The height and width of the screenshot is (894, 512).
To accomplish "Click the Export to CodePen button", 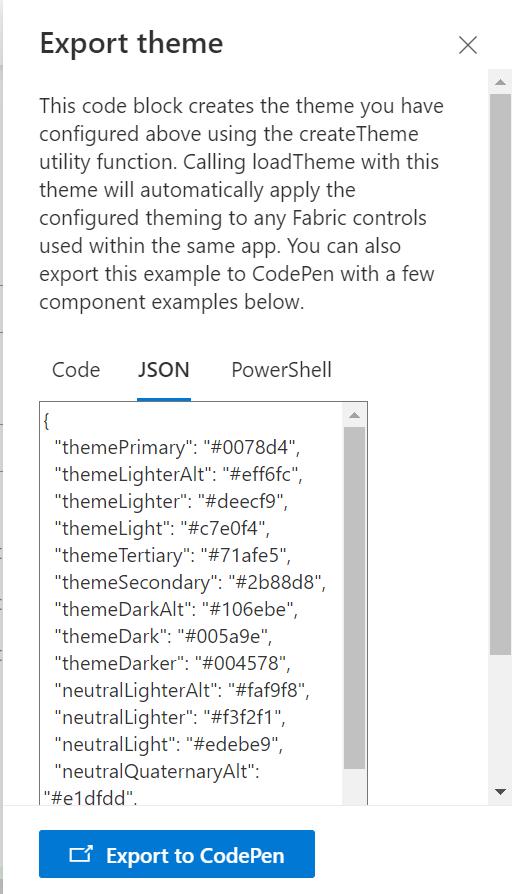I will (x=177, y=854).
